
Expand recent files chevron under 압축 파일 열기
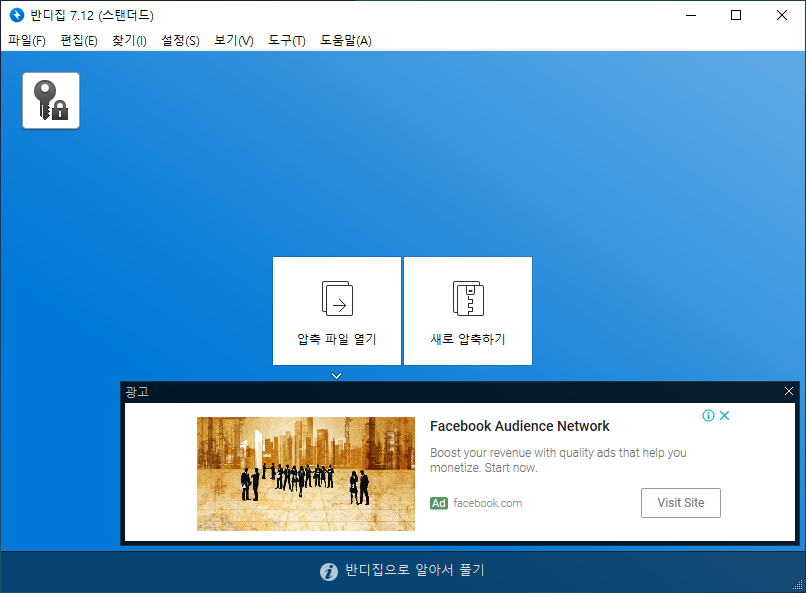pos(337,376)
